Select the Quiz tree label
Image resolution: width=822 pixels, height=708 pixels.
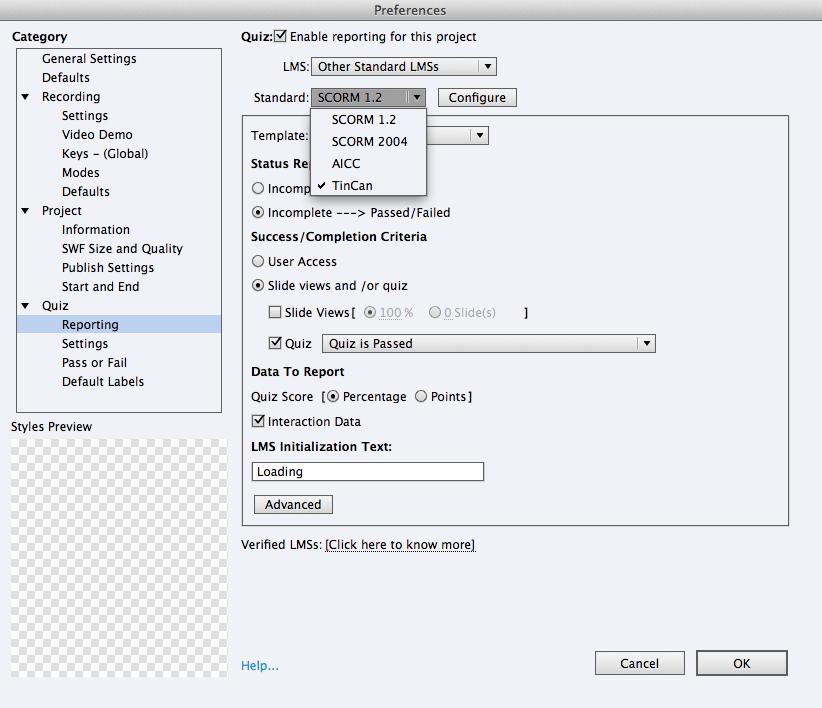pos(55,306)
